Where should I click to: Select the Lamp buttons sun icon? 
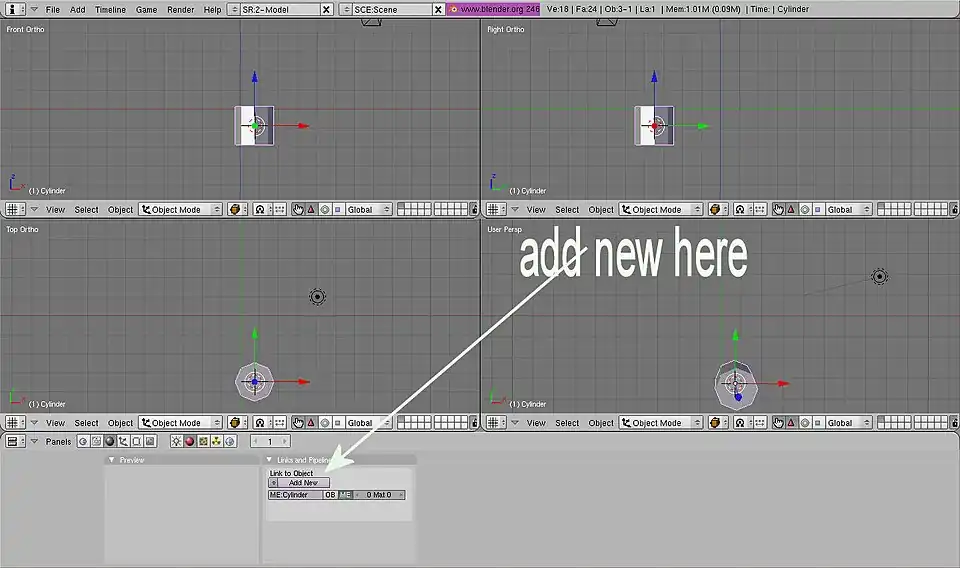(x=177, y=441)
